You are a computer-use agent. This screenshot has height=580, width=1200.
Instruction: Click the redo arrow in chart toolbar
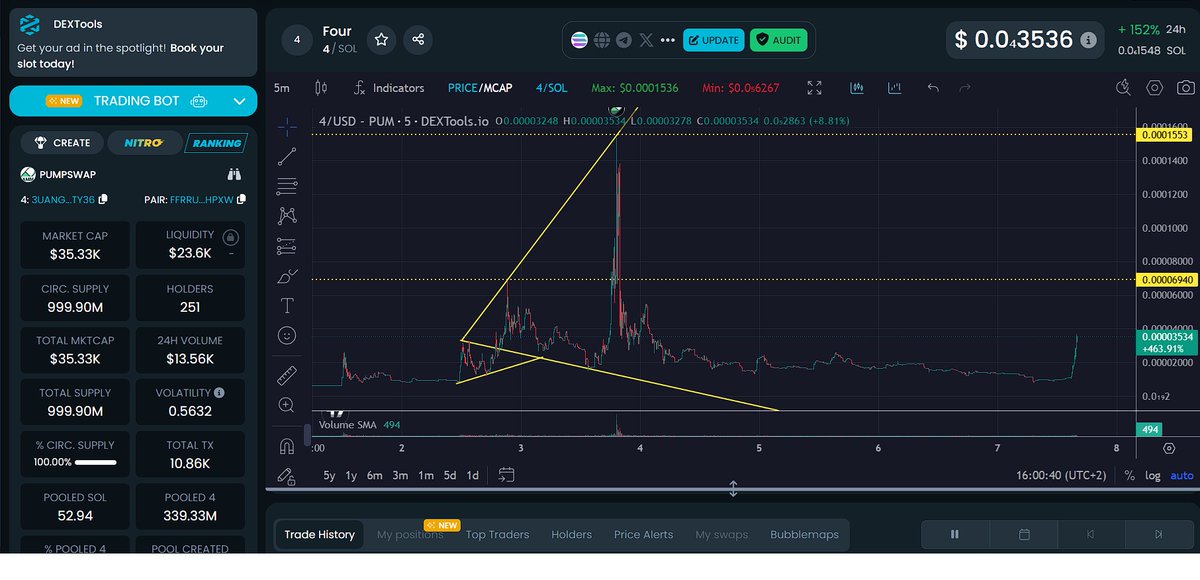(x=965, y=88)
